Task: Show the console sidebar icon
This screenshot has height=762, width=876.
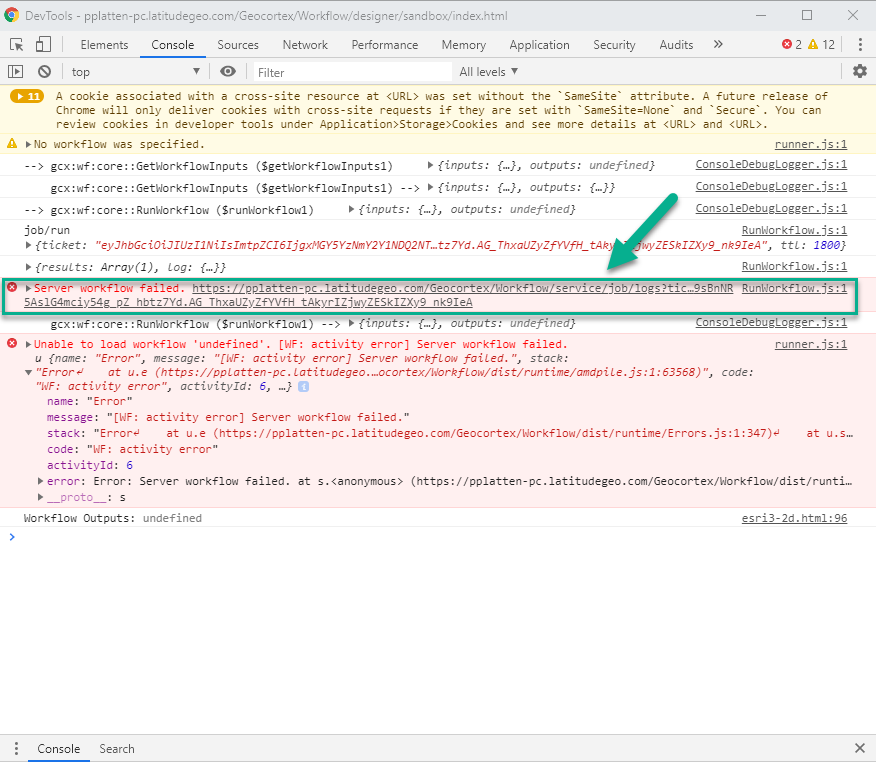Action: point(16,72)
